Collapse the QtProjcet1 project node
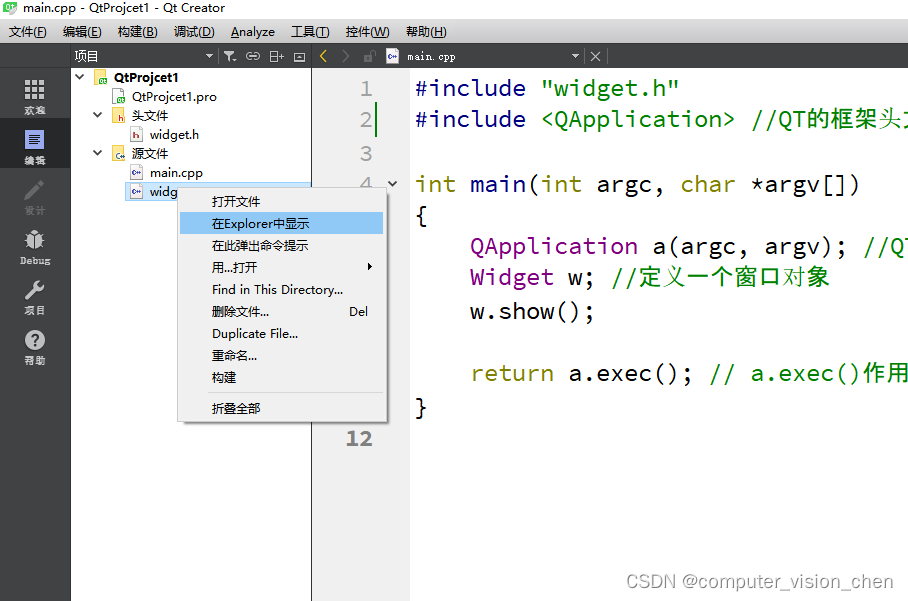 pos(80,77)
